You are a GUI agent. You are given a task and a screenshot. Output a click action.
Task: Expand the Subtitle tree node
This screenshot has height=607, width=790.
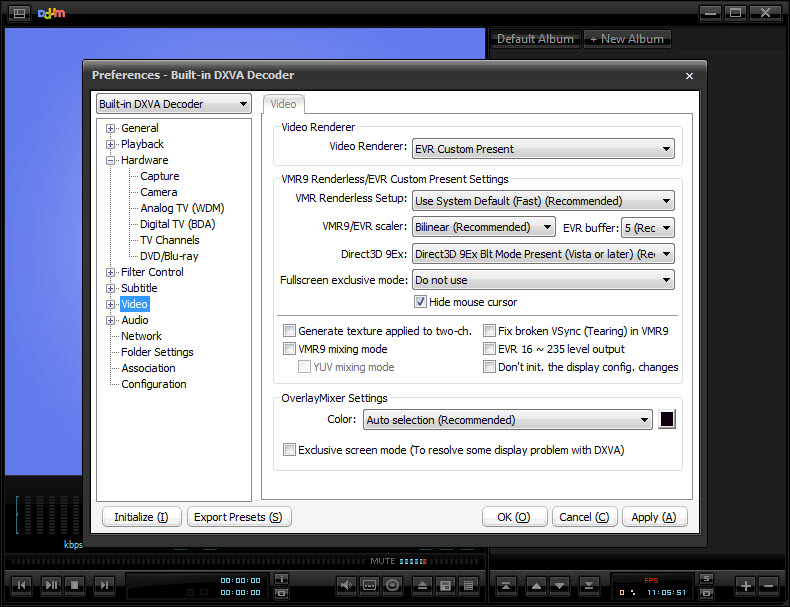pyautogui.click(x=110, y=289)
